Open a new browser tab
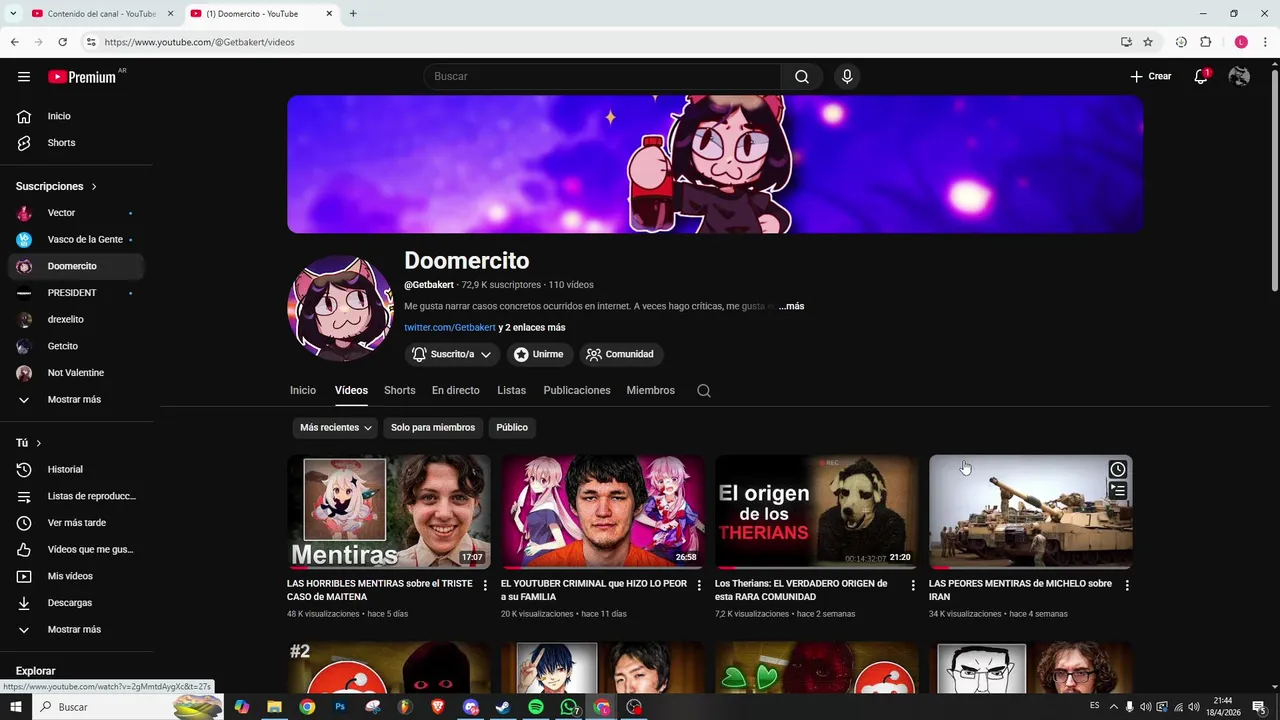1280x720 pixels. click(x=352, y=14)
